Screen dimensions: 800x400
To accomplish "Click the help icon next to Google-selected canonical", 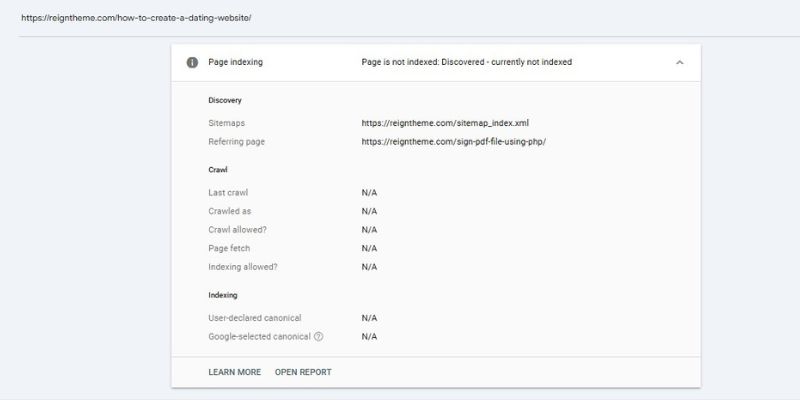I will click(x=318, y=337).
